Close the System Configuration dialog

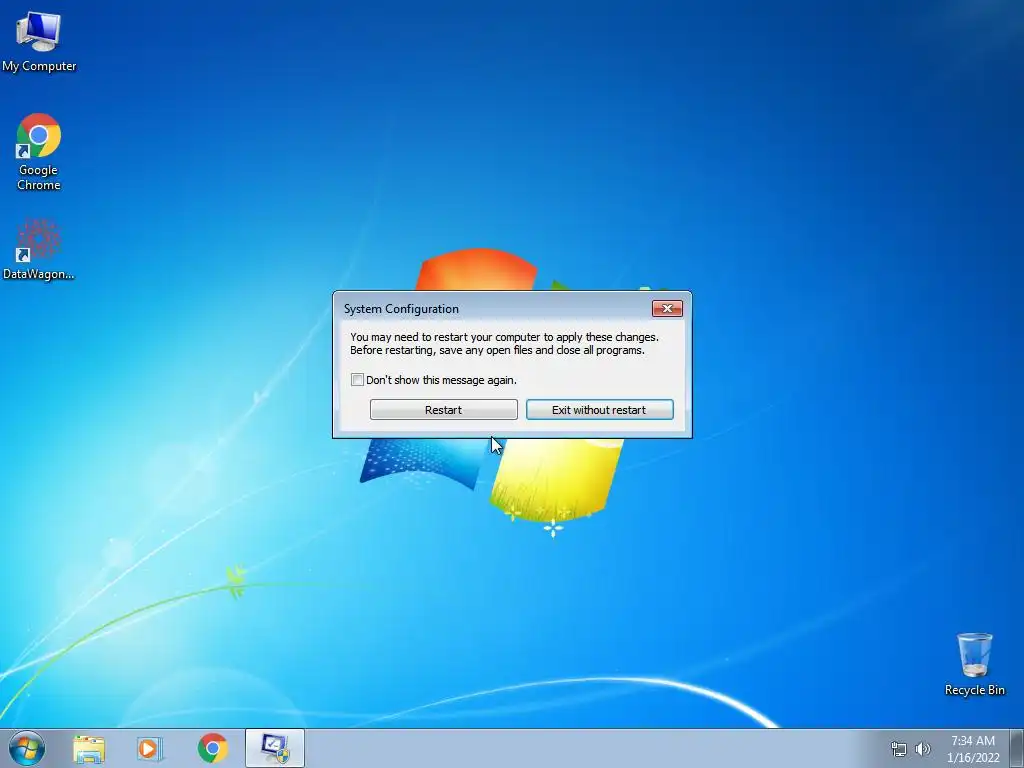pos(667,309)
